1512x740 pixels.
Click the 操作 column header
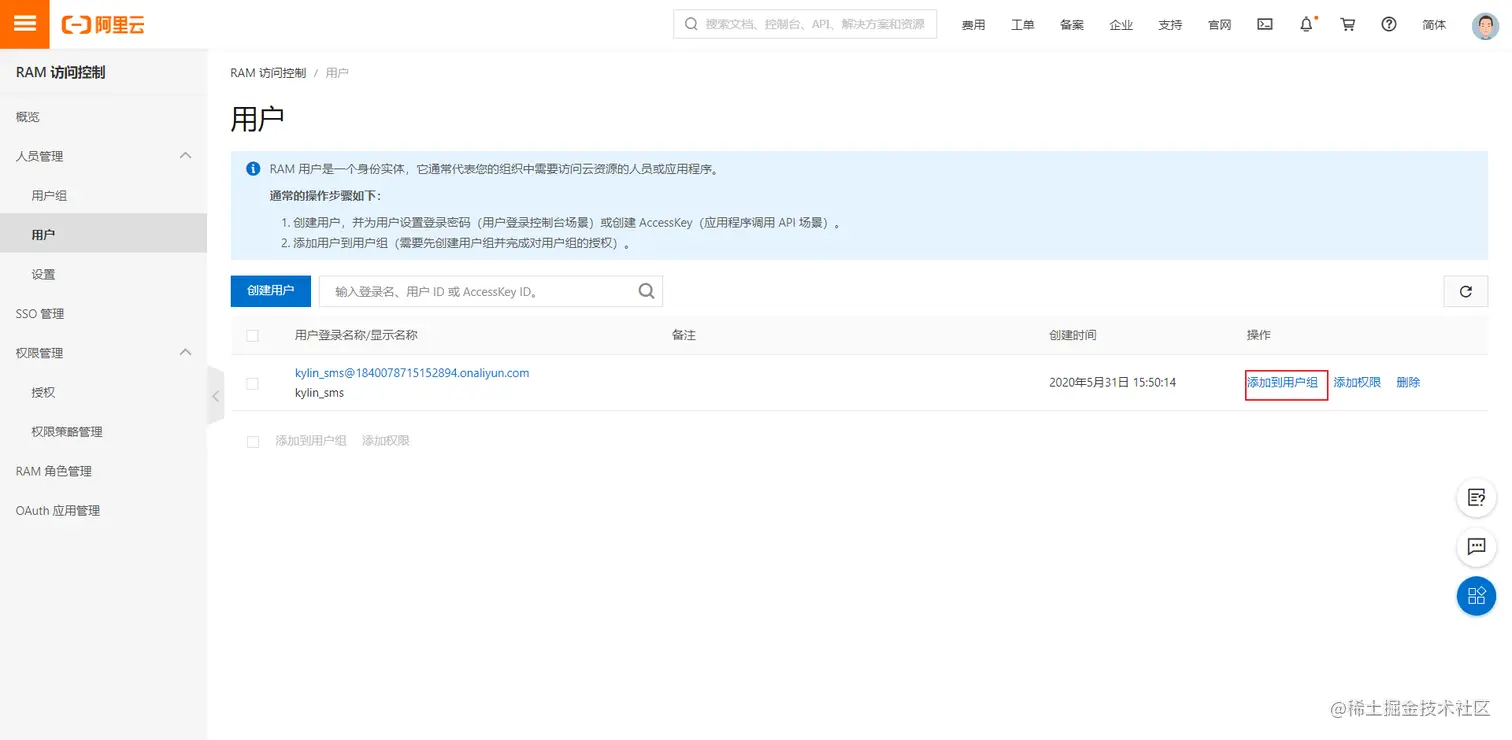(x=1258, y=335)
